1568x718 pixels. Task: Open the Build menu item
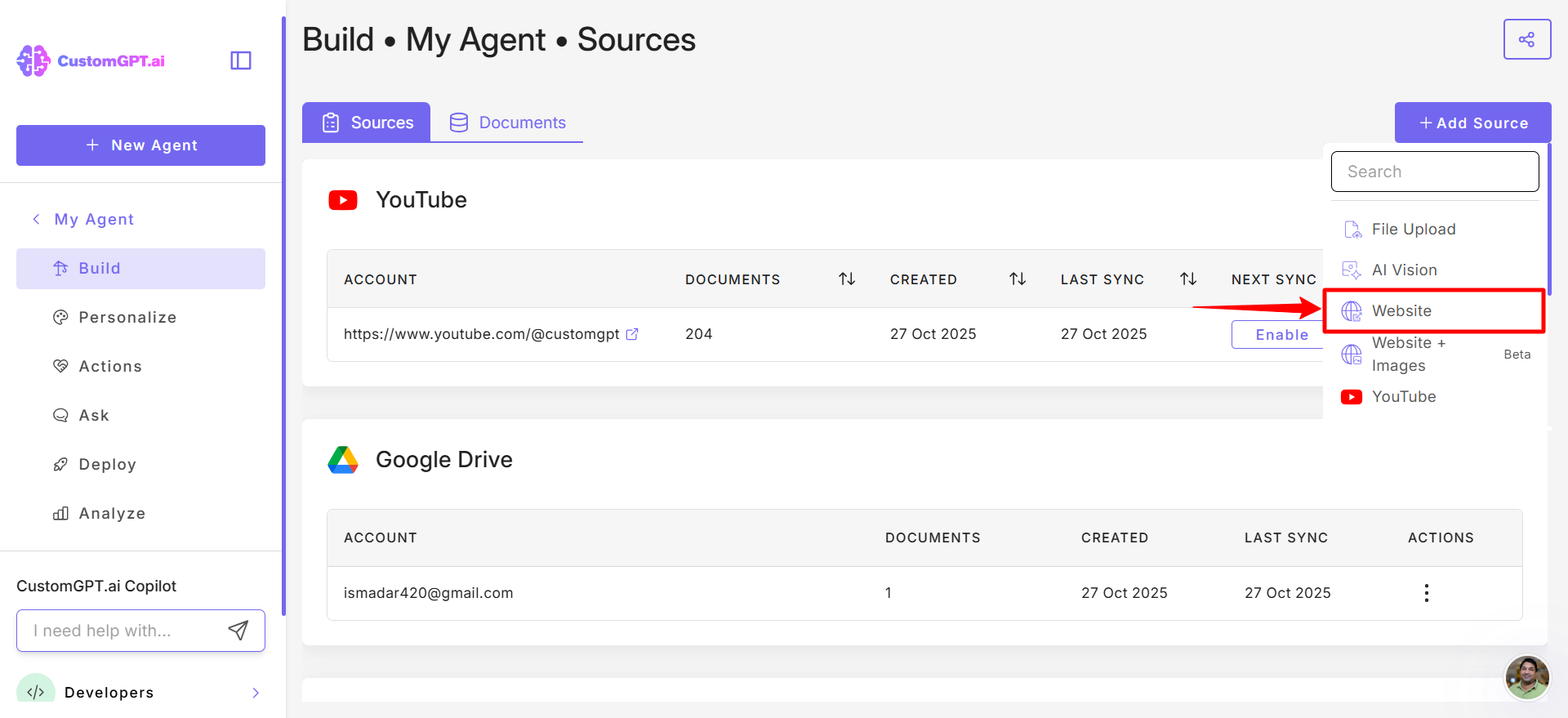tap(140, 269)
